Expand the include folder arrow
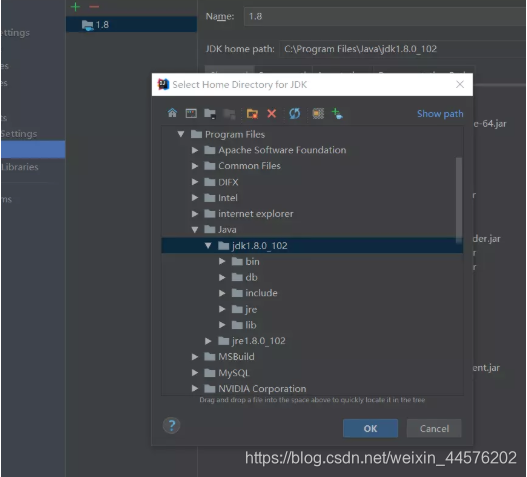The image size is (527, 477). [x=222, y=293]
